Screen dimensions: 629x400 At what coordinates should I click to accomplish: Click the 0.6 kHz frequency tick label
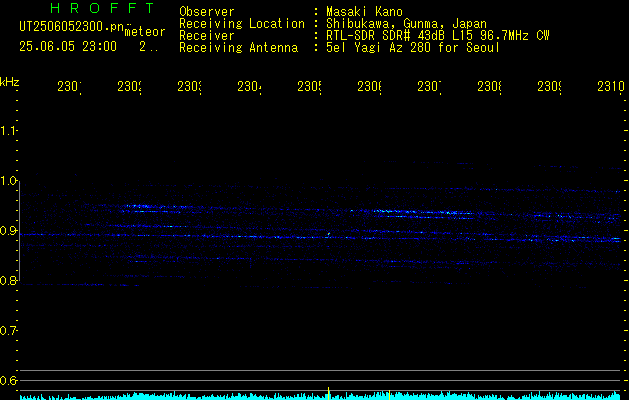9,380
